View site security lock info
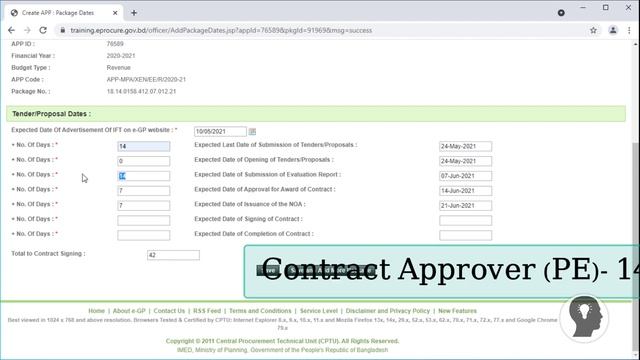The image size is (640, 360). (x=62, y=30)
